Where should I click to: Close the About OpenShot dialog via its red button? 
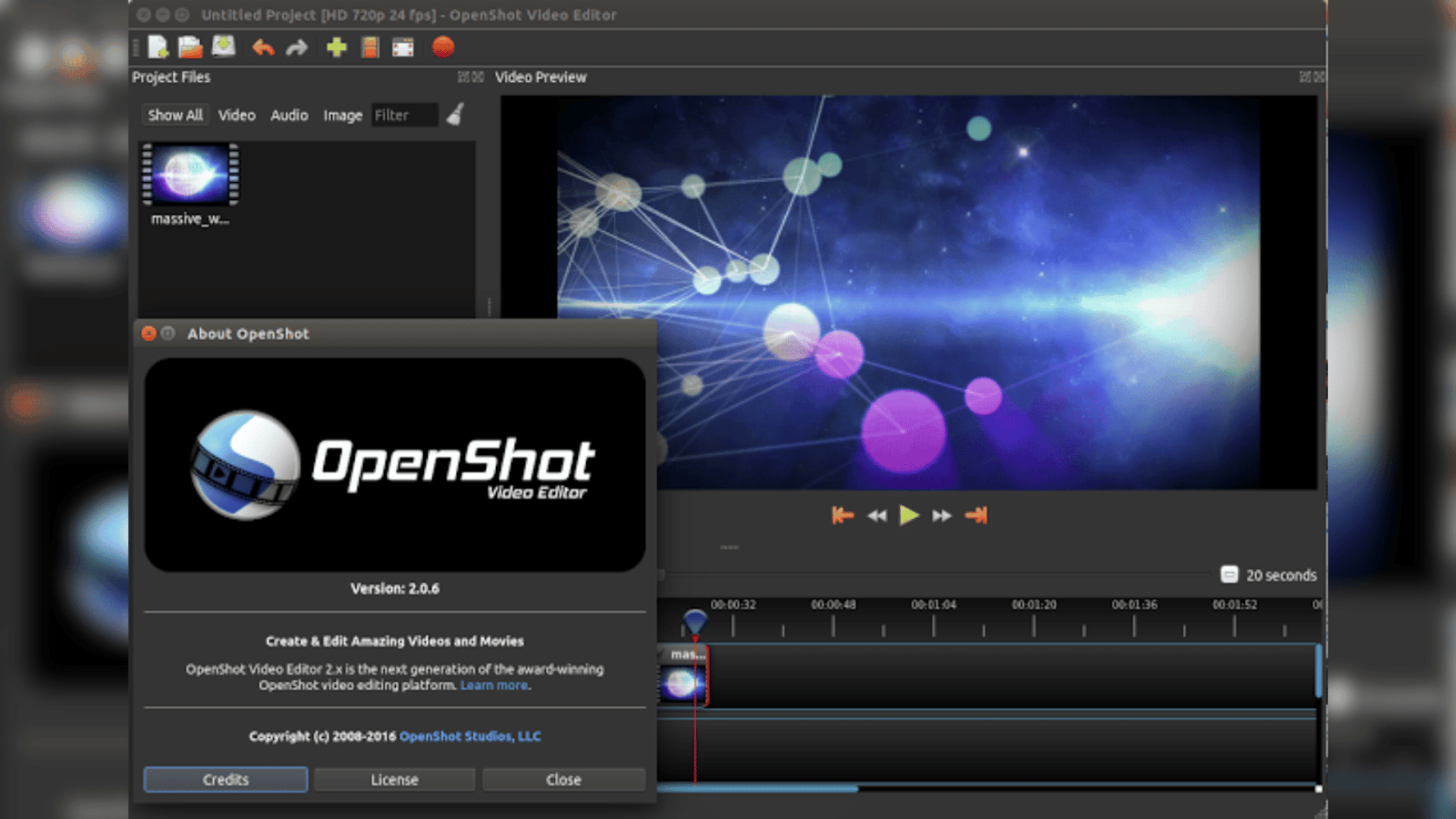click(149, 334)
